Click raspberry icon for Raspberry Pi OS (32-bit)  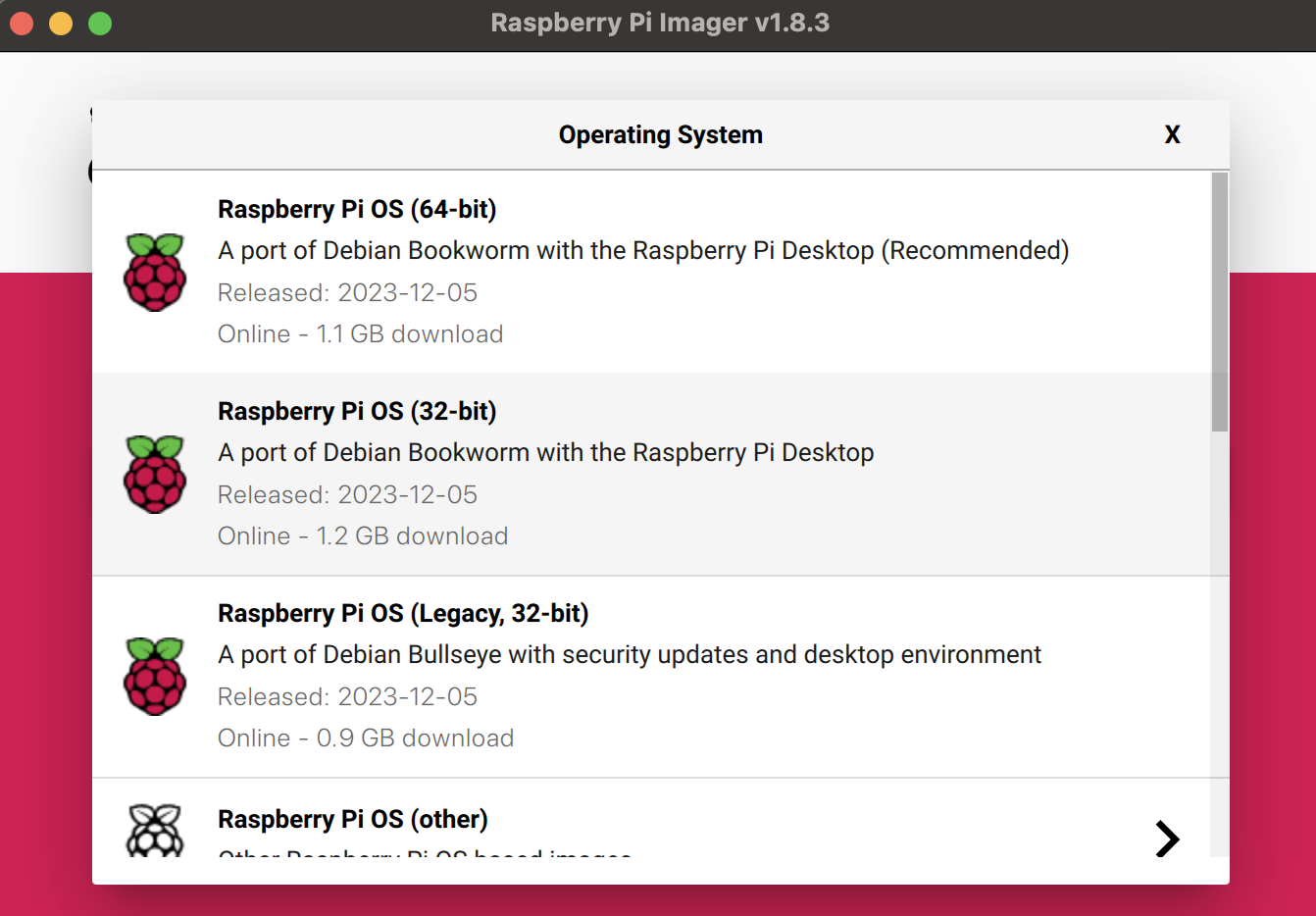[155, 474]
